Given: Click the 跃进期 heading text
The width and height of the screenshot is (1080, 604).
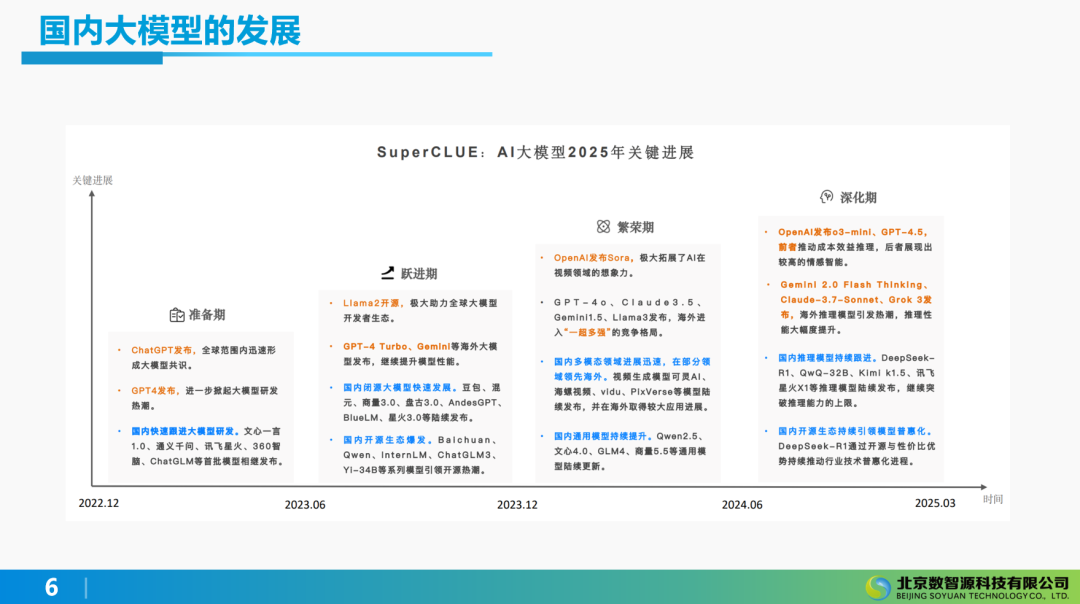Looking at the screenshot, I should [419, 274].
